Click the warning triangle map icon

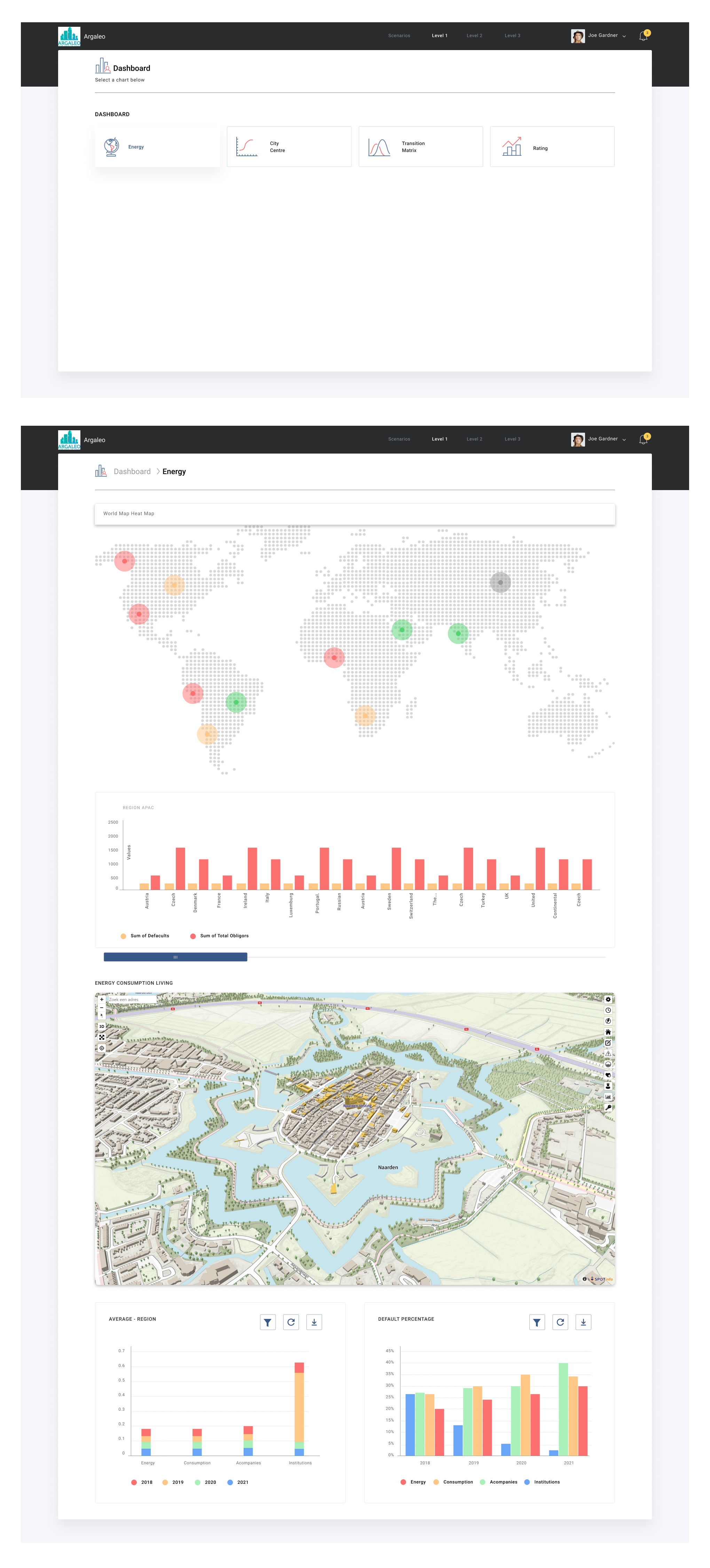point(608,1054)
